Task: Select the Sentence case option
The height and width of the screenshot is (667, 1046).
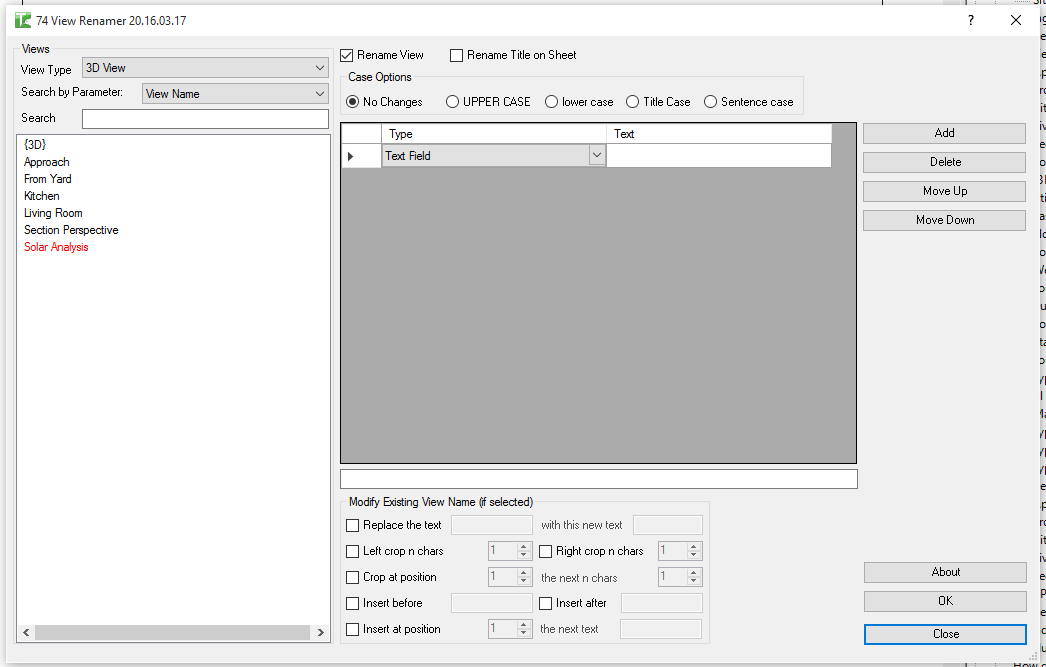Action: (712, 101)
